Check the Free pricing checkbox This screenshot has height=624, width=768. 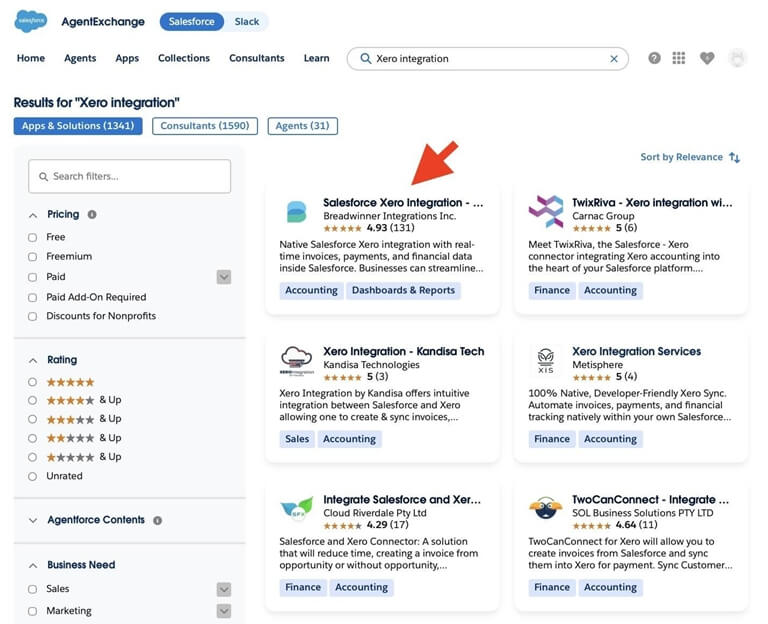[32, 238]
